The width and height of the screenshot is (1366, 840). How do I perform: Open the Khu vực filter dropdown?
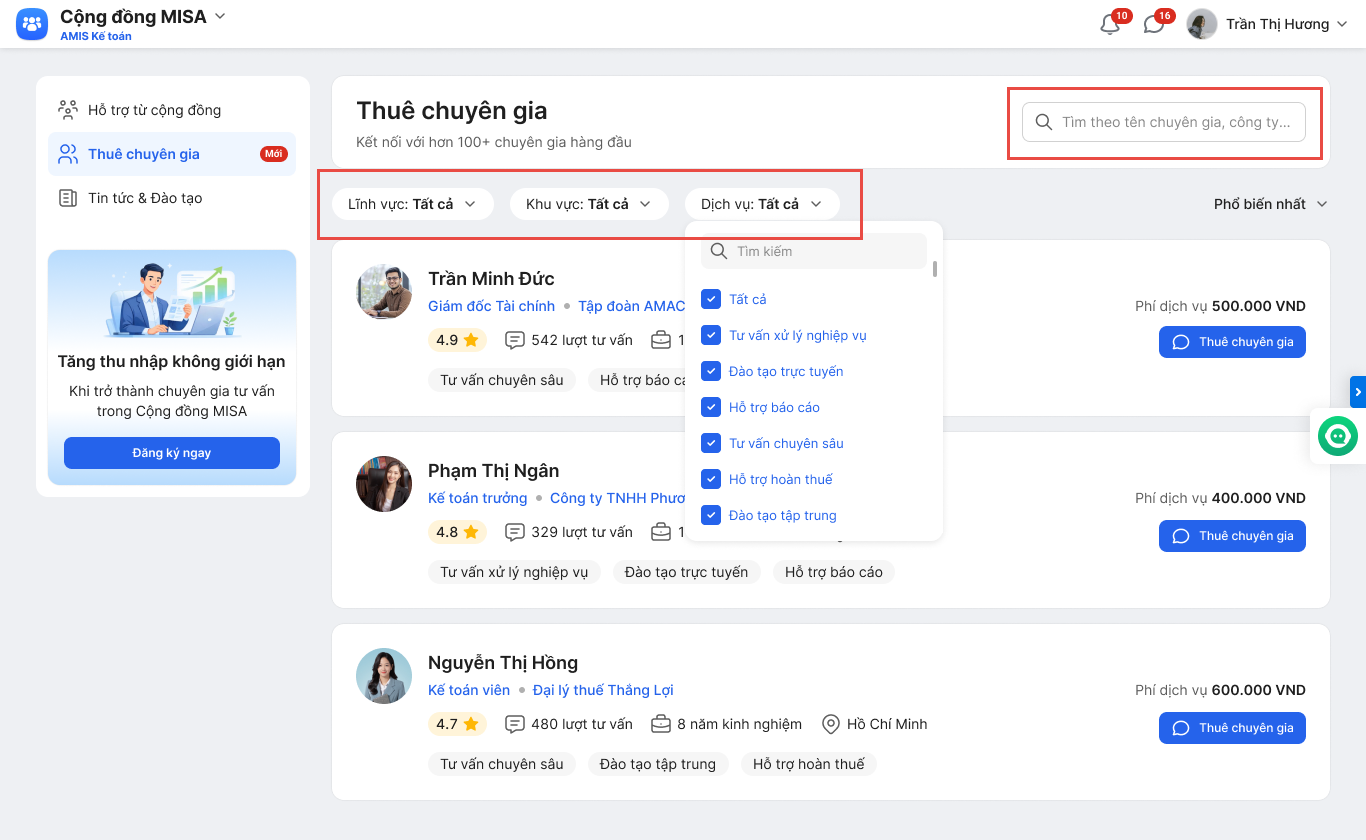[589, 204]
